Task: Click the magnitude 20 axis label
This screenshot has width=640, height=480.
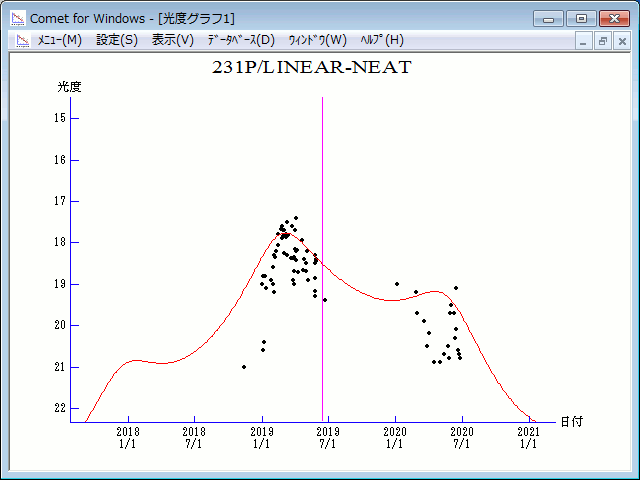Action: tap(60, 325)
